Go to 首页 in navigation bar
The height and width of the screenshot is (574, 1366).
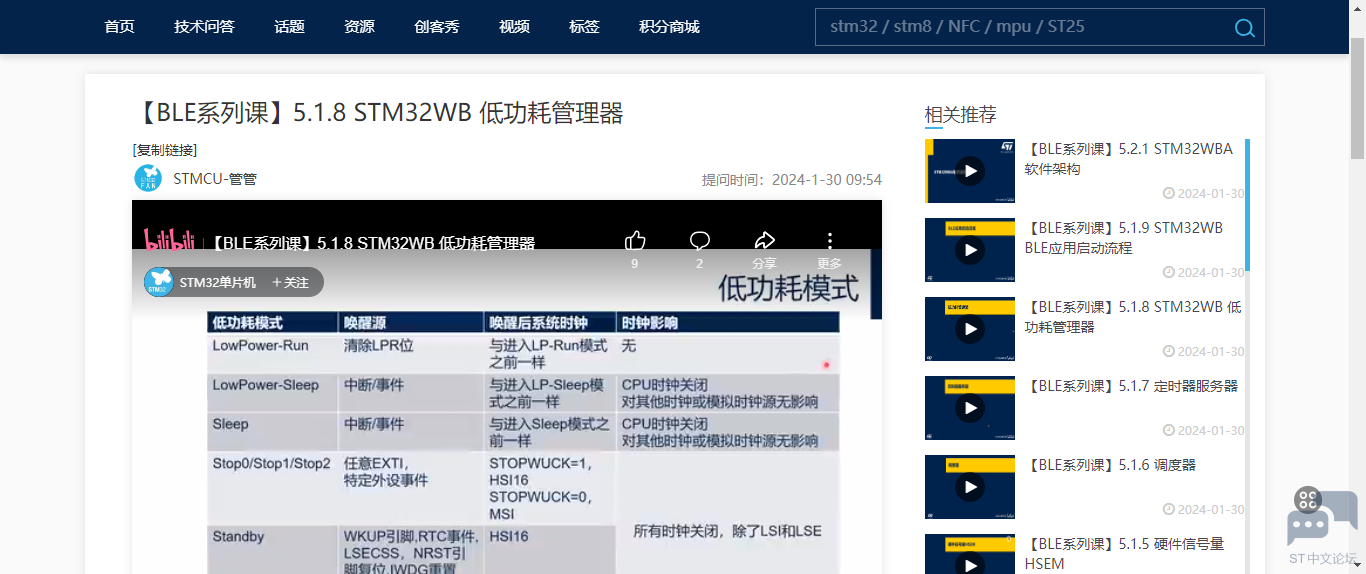119,27
